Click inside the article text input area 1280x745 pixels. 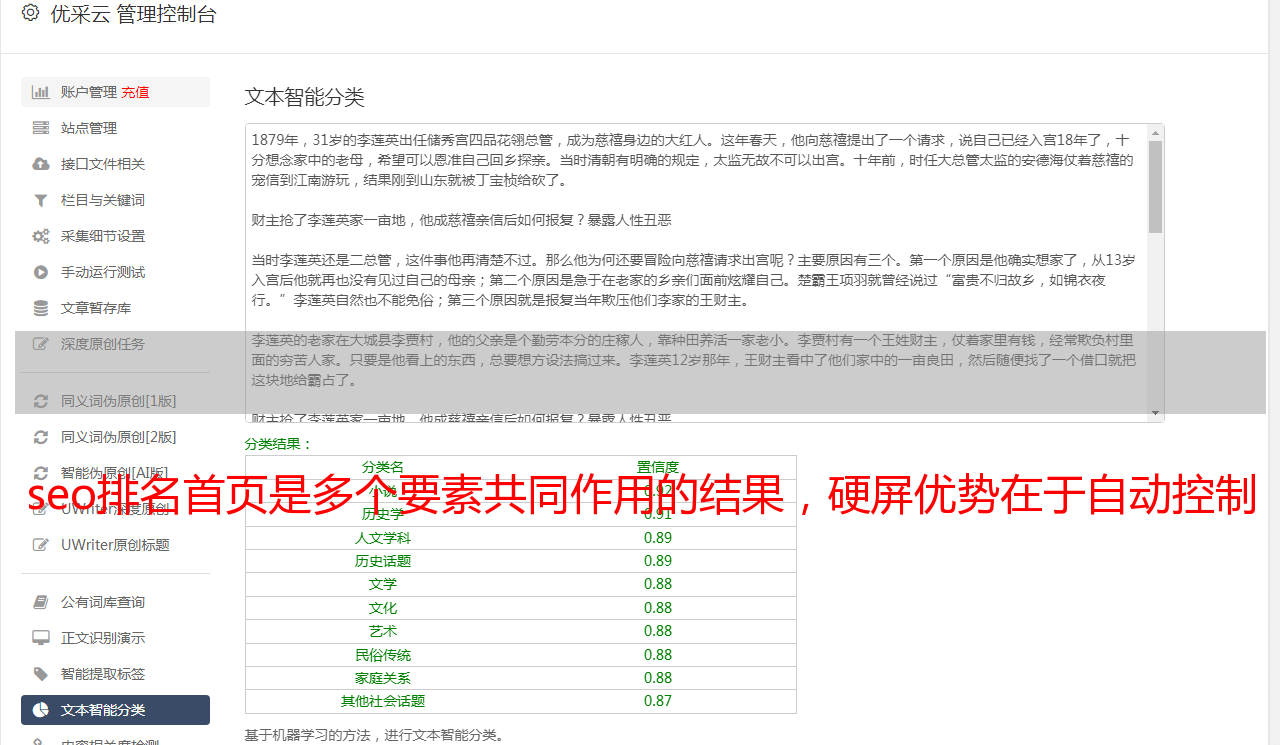click(x=696, y=273)
